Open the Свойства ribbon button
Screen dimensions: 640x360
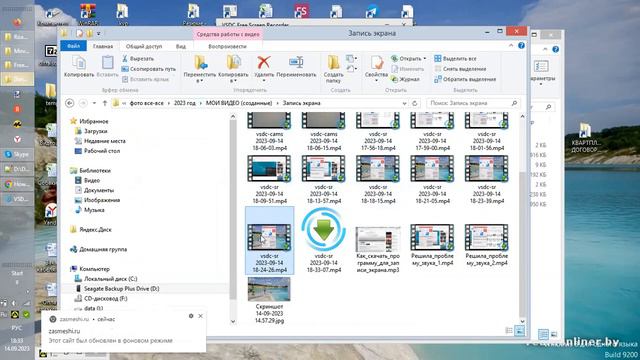point(376,68)
